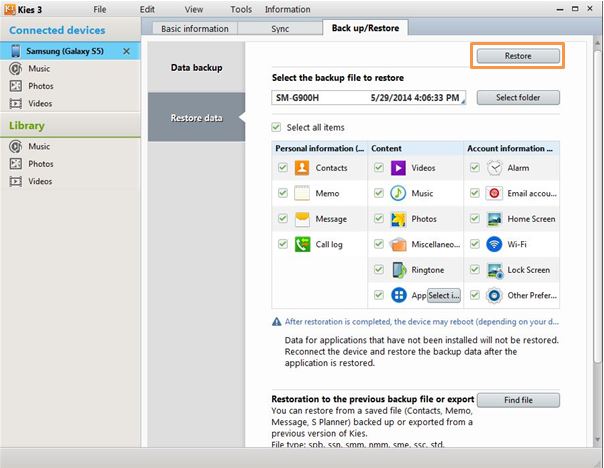This screenshot has height=468, width=604.
Task: Click the Wi-Fi icon
Action: click(x=494, y=244)
